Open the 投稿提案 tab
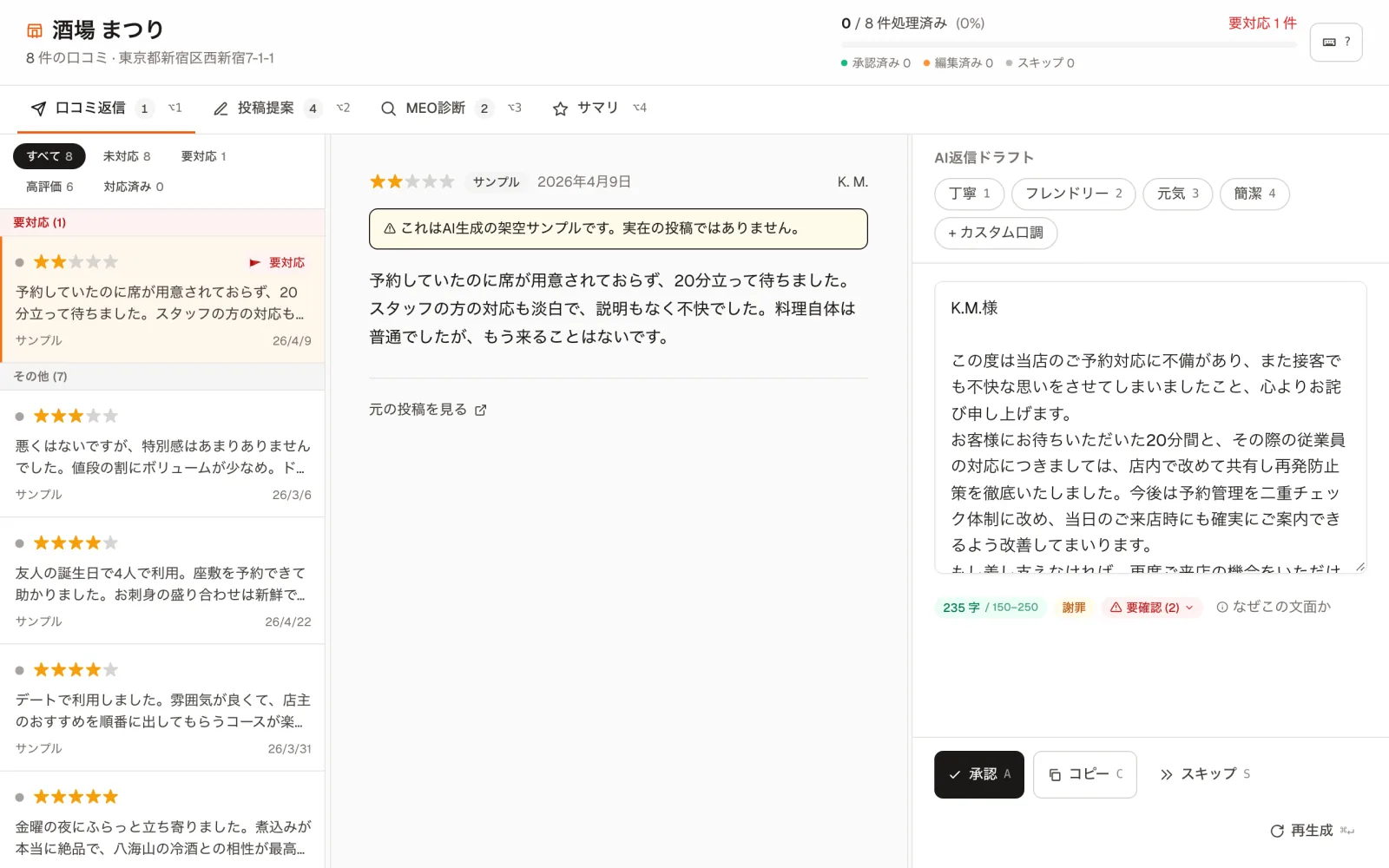The height and width of the screenshot is (868, 1389). [x=282, y=108]
